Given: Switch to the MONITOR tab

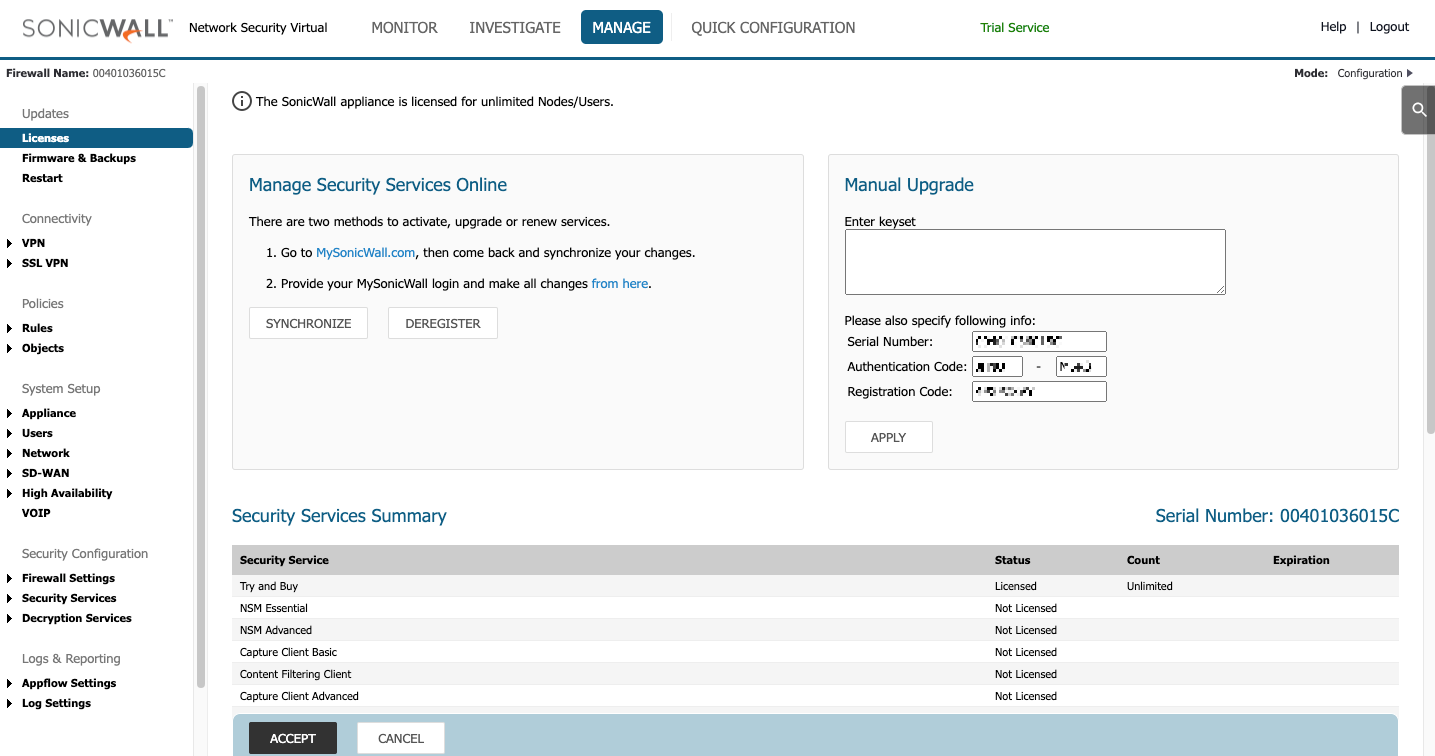Looking at the screenshot, I should pos(404,28).
